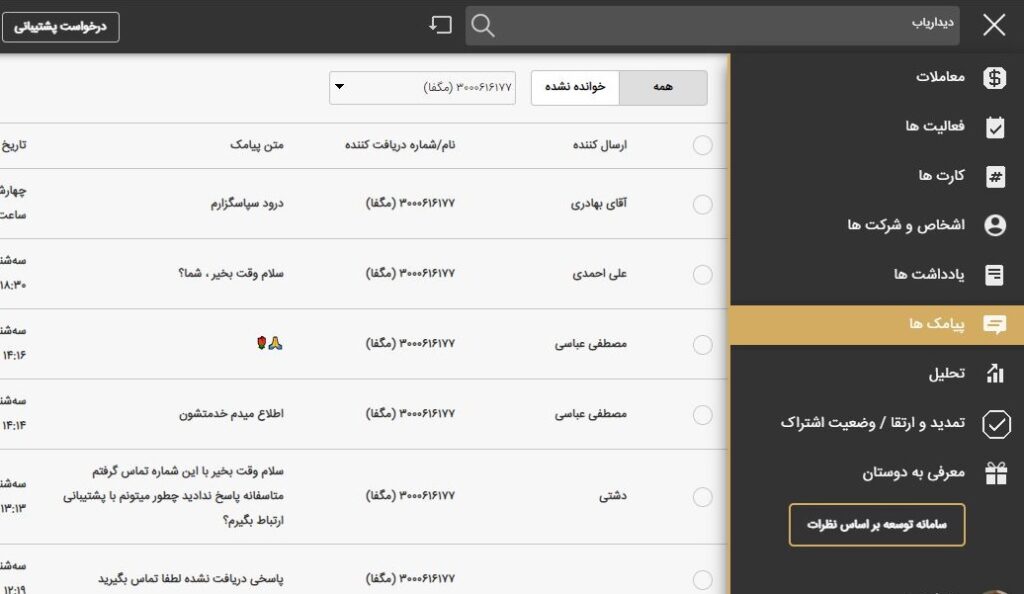Click the درخواست پشتیبانی button
This screenshot has height=594, width=1024.
tap(60, 27)
